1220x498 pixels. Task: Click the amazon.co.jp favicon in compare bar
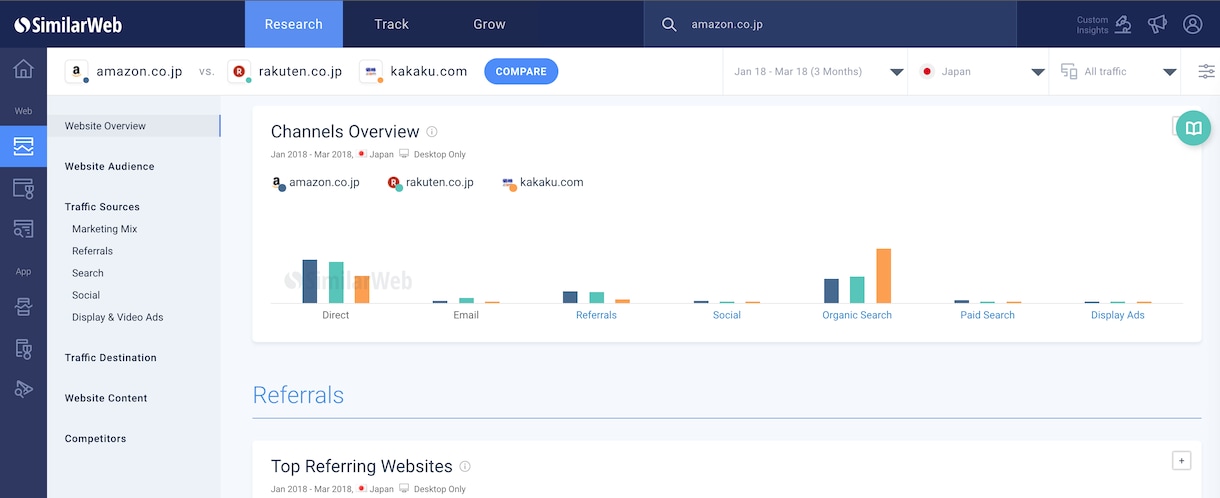[x=77, y=72]
